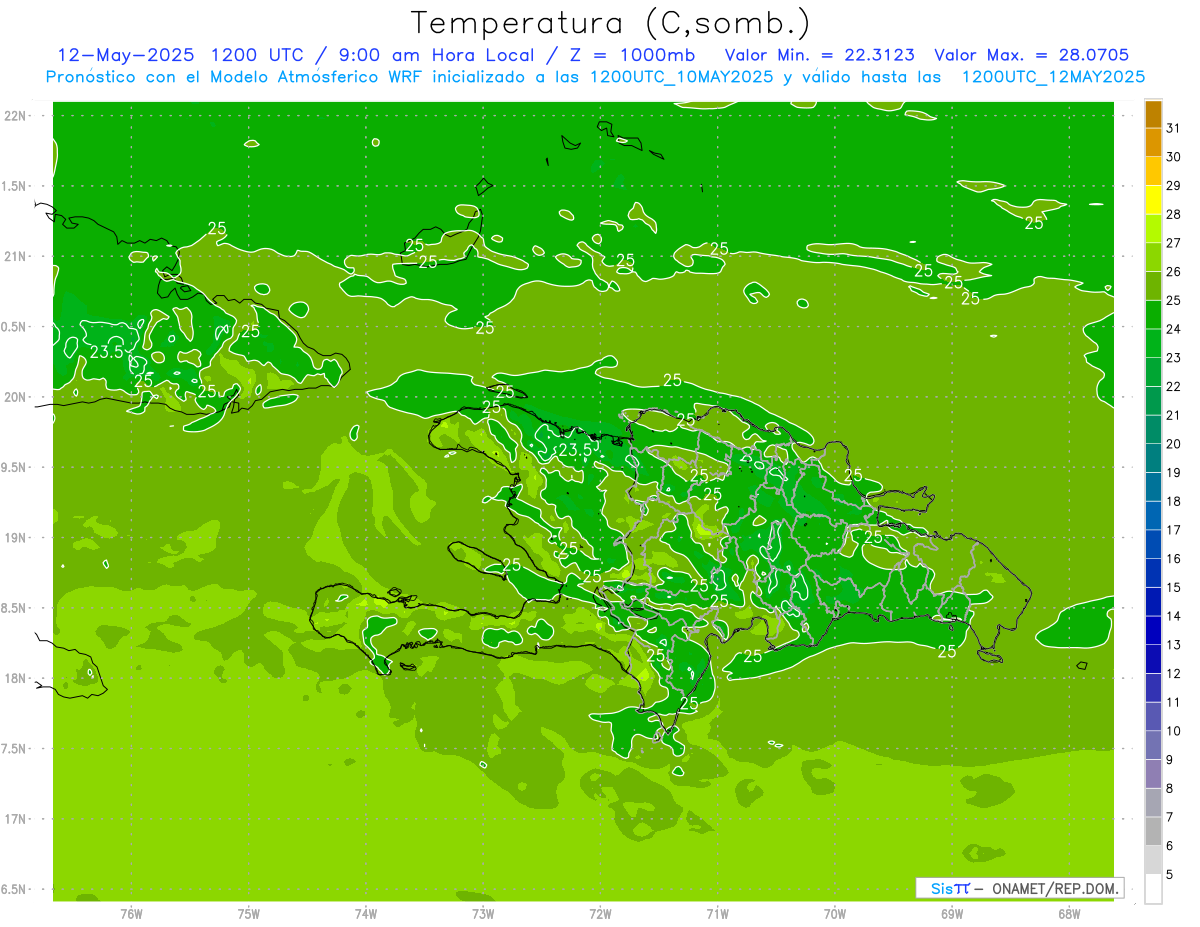Image resolution: width=1200 pixels, height=927 pixels.
Task: Click the '68W' longitude axis label
Action: [x=1069, y=913]
